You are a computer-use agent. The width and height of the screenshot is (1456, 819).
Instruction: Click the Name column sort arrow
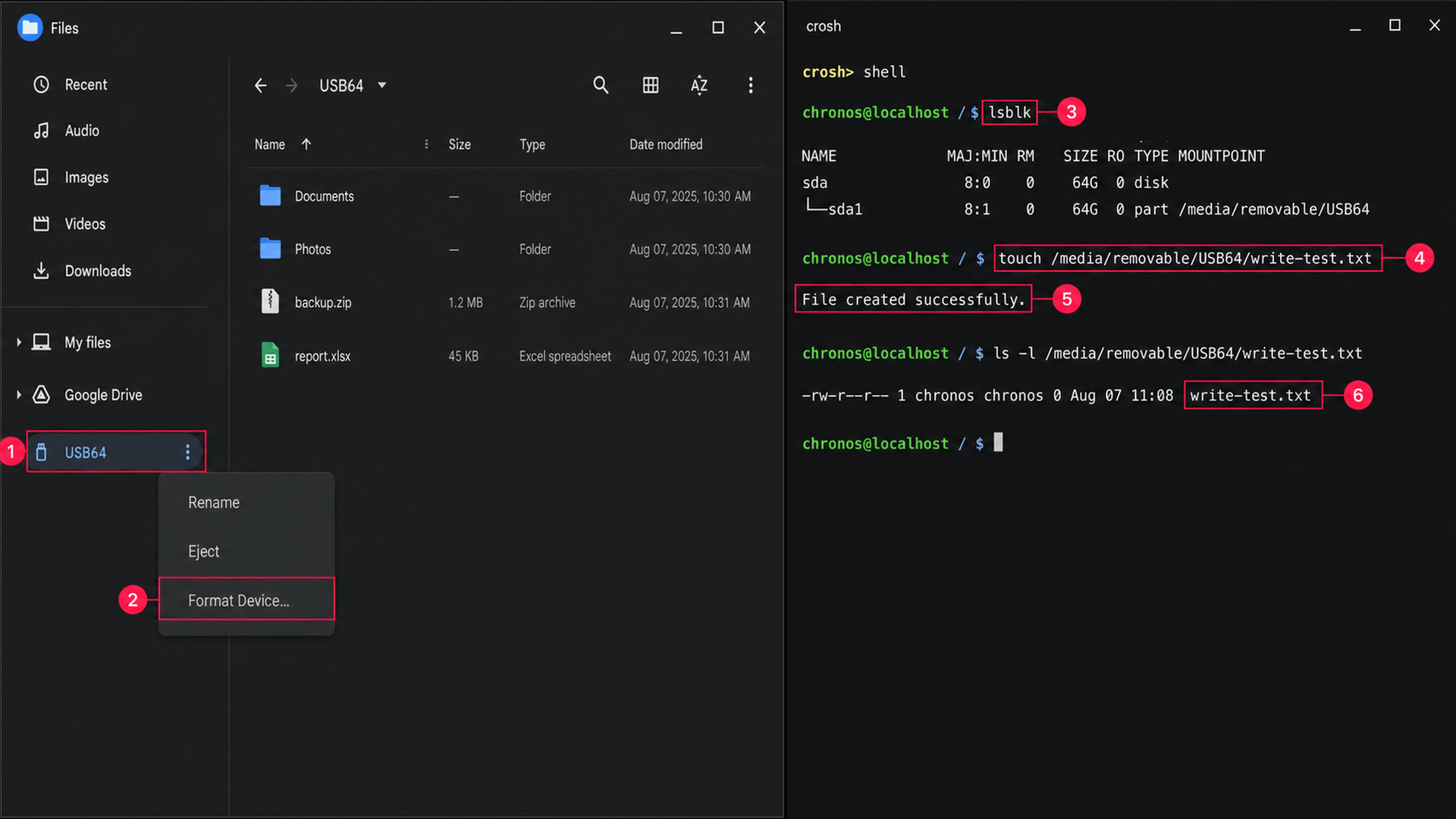pos(306,144)
